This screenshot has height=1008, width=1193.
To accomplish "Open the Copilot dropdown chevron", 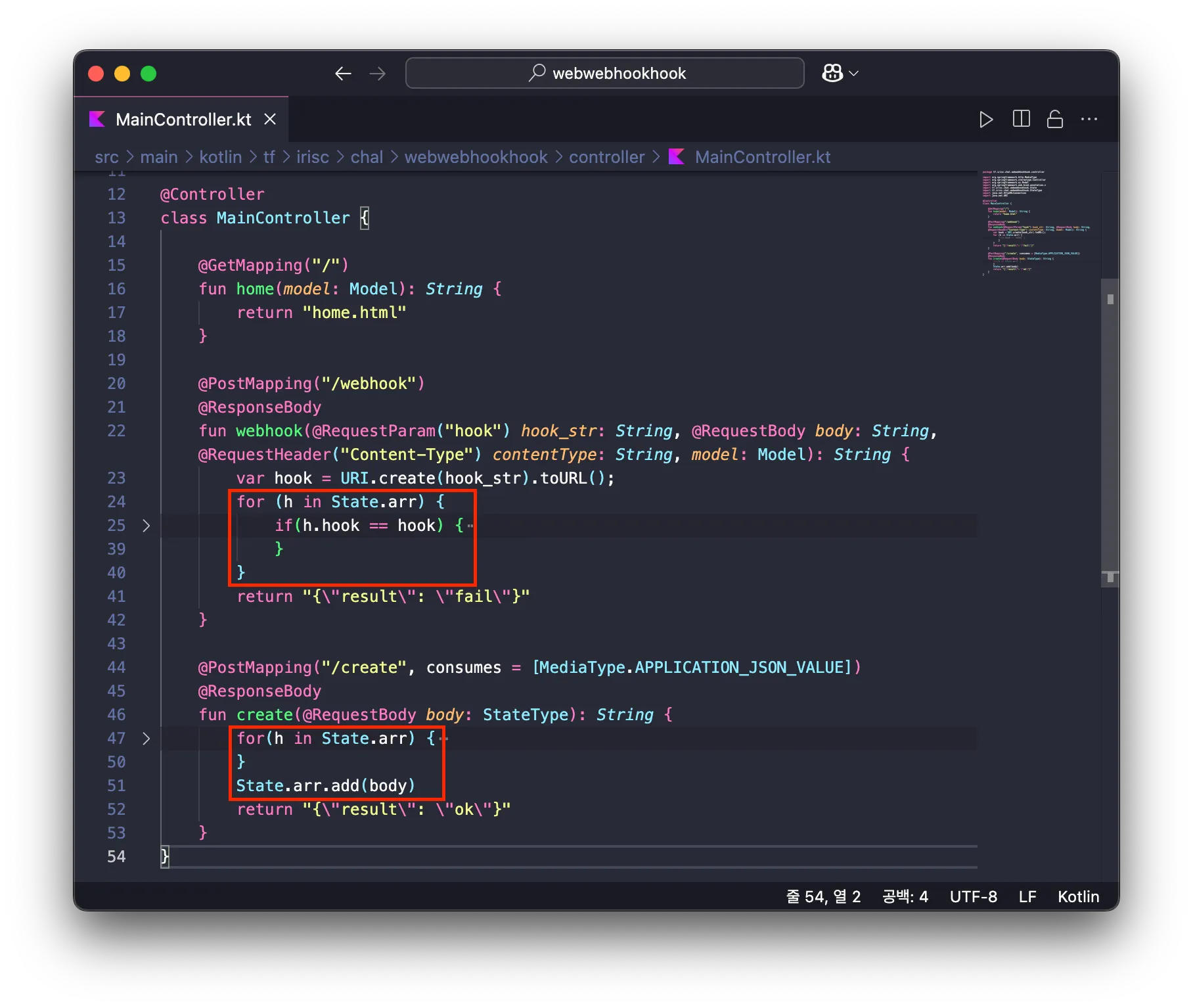I will pyautogui.click(x=854, y=74).
